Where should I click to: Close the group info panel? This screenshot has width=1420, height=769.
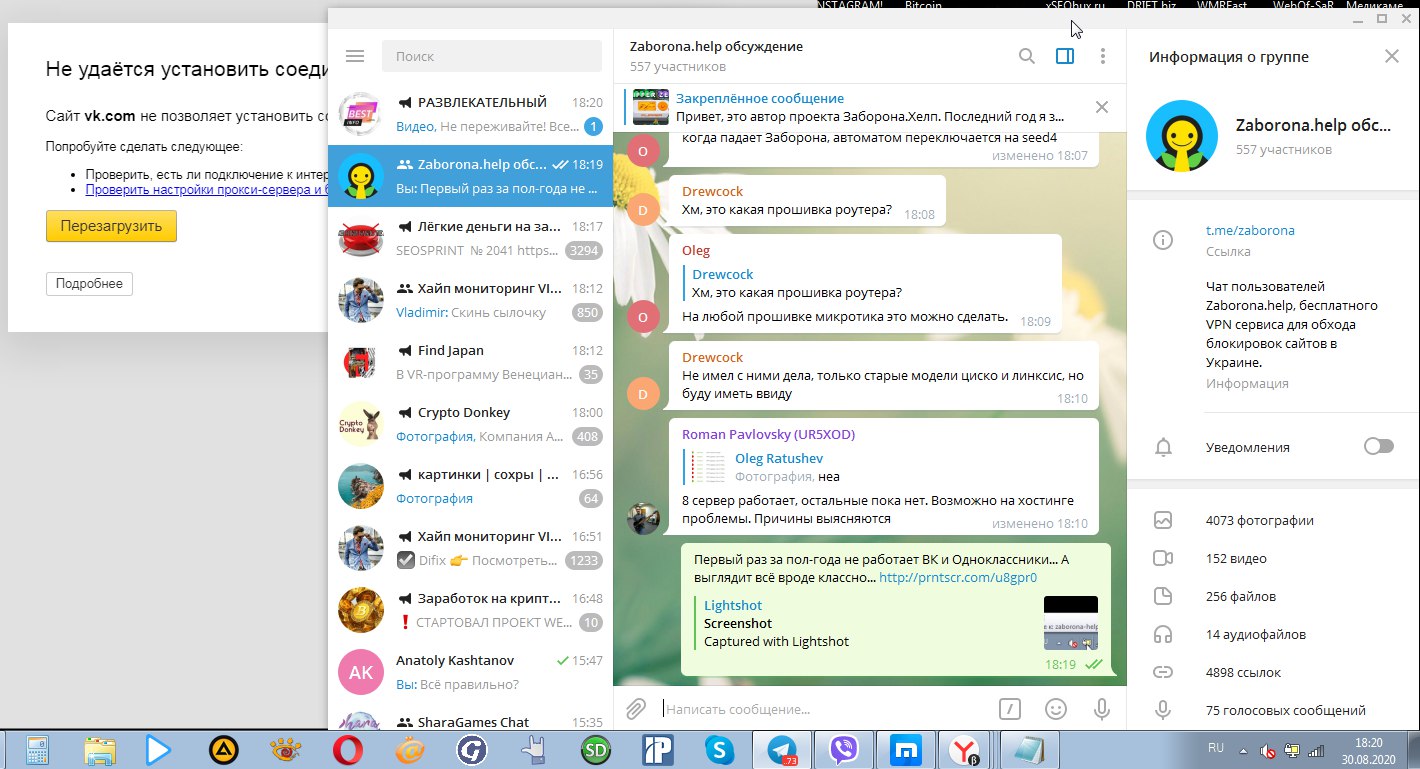[x=1392, y=57]
